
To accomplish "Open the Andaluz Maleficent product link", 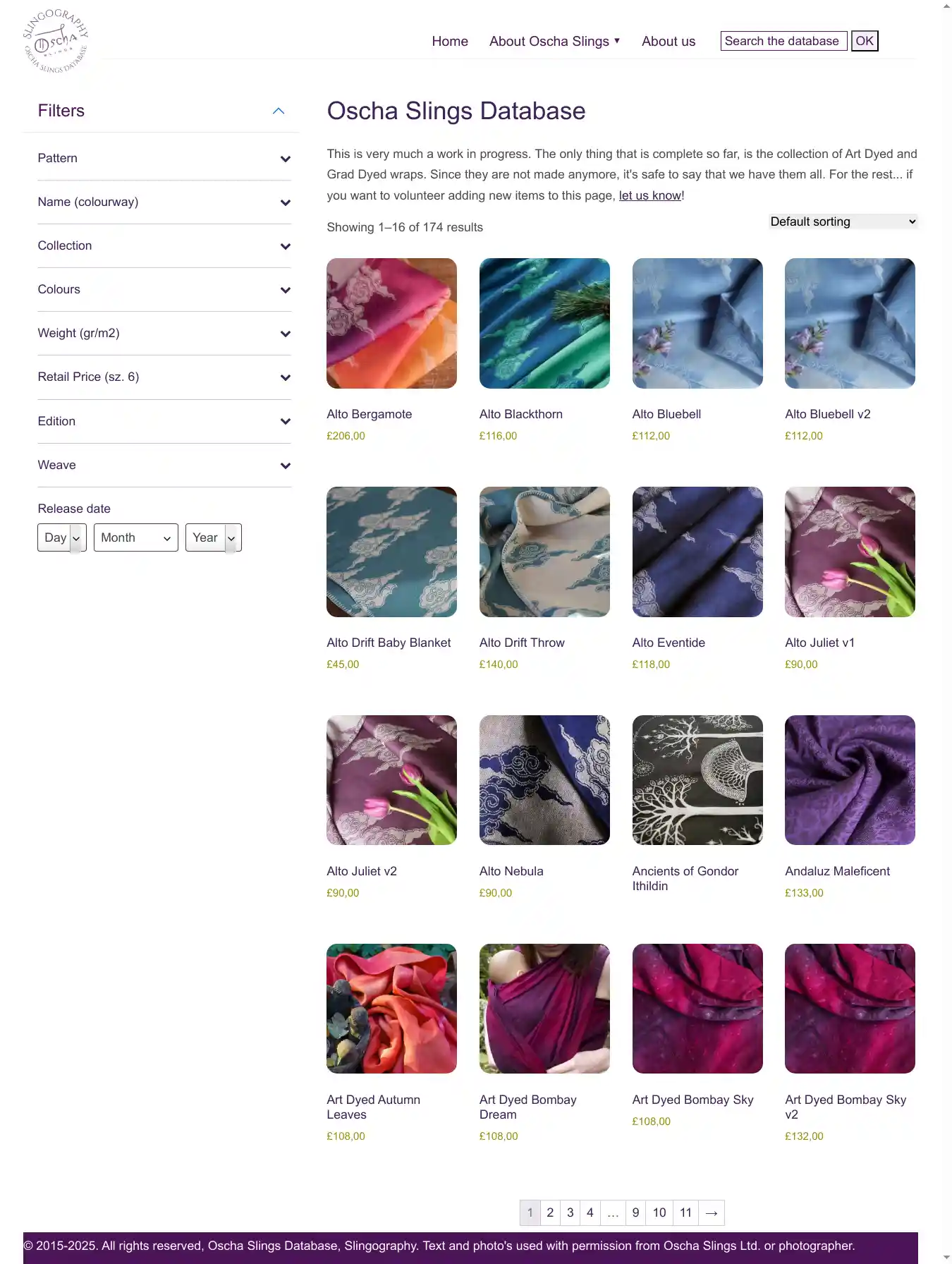I will tap(837, 871).
